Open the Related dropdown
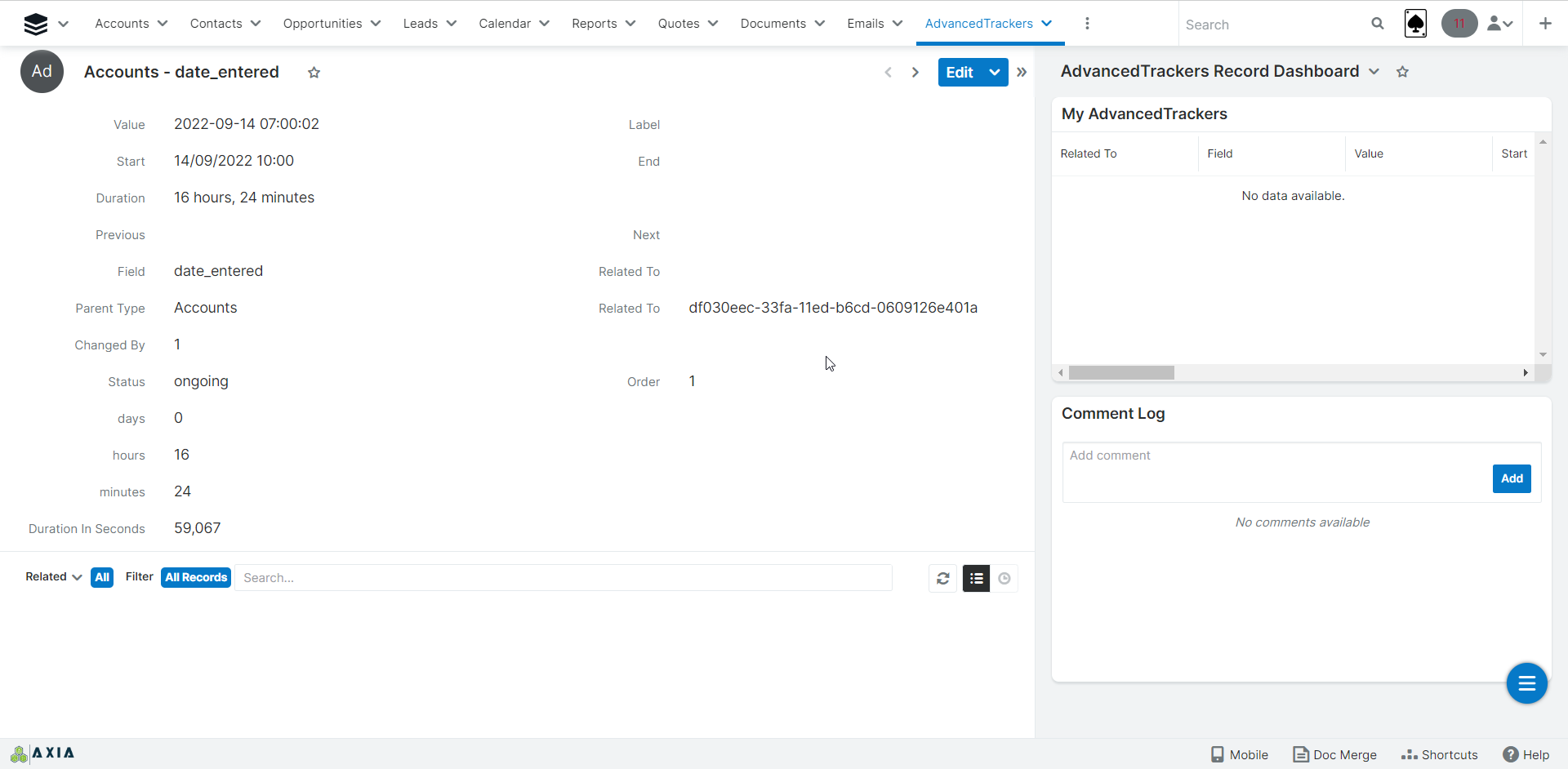The image size is (1568, 769). click(x=54, y=577)
